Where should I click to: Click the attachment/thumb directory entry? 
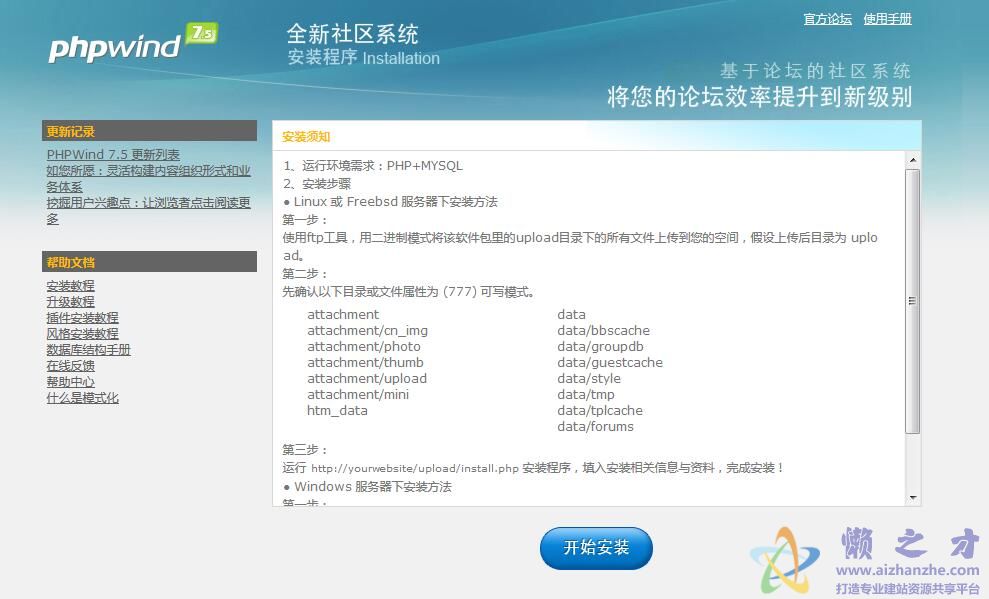(365, 363)
